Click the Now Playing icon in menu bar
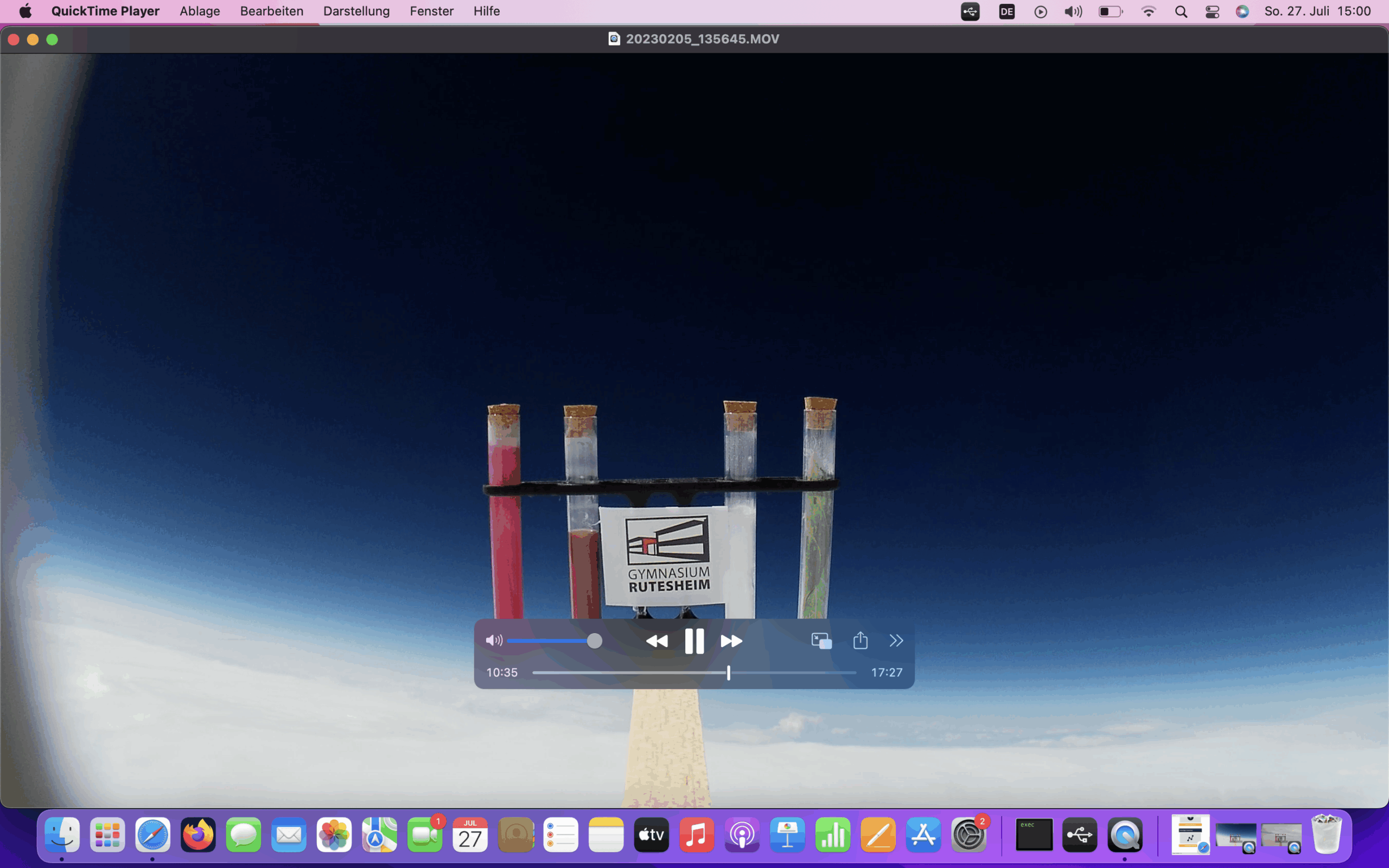1389x868 pixels. click(x=1040, y=11)
